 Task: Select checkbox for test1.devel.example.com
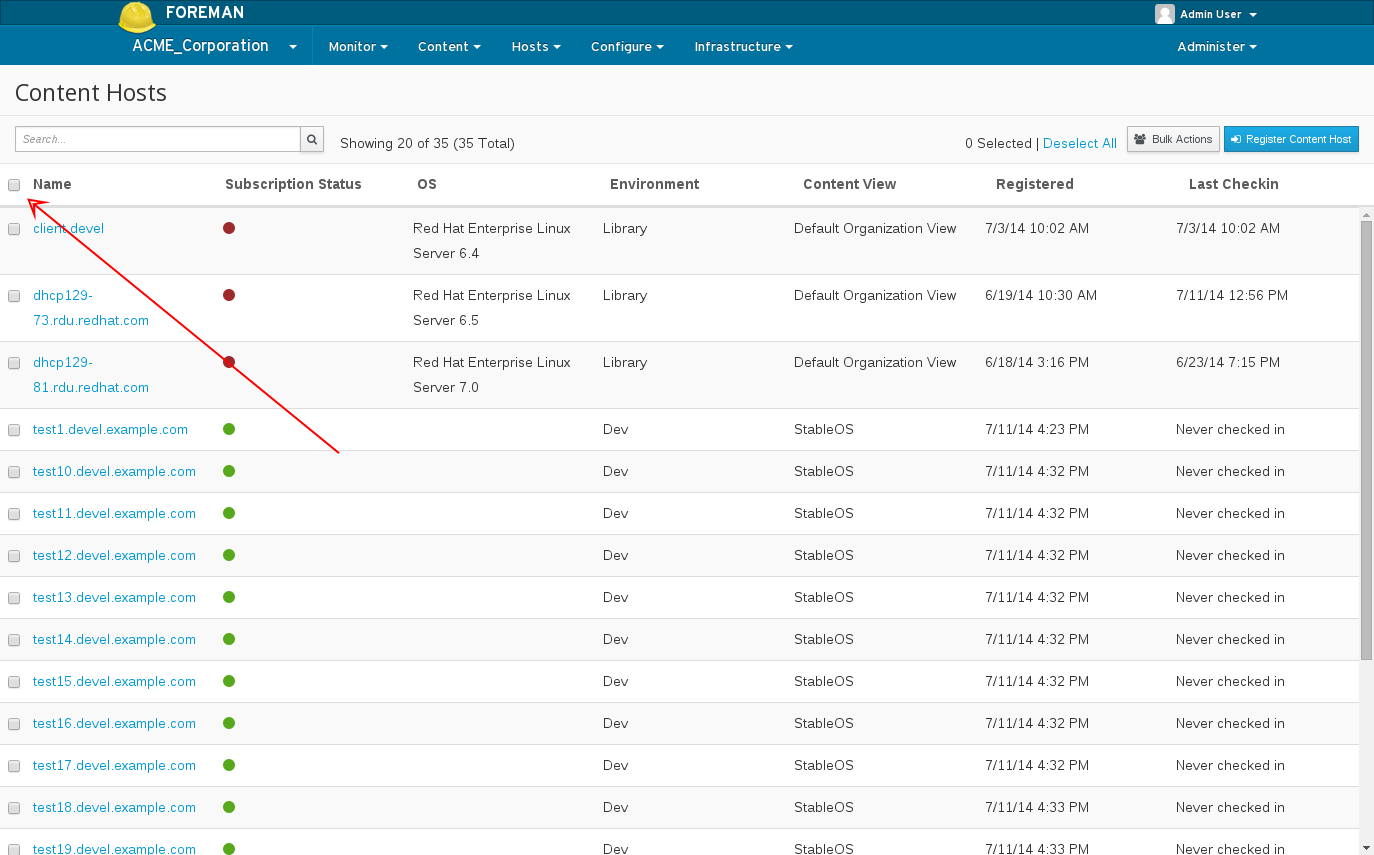14,430
